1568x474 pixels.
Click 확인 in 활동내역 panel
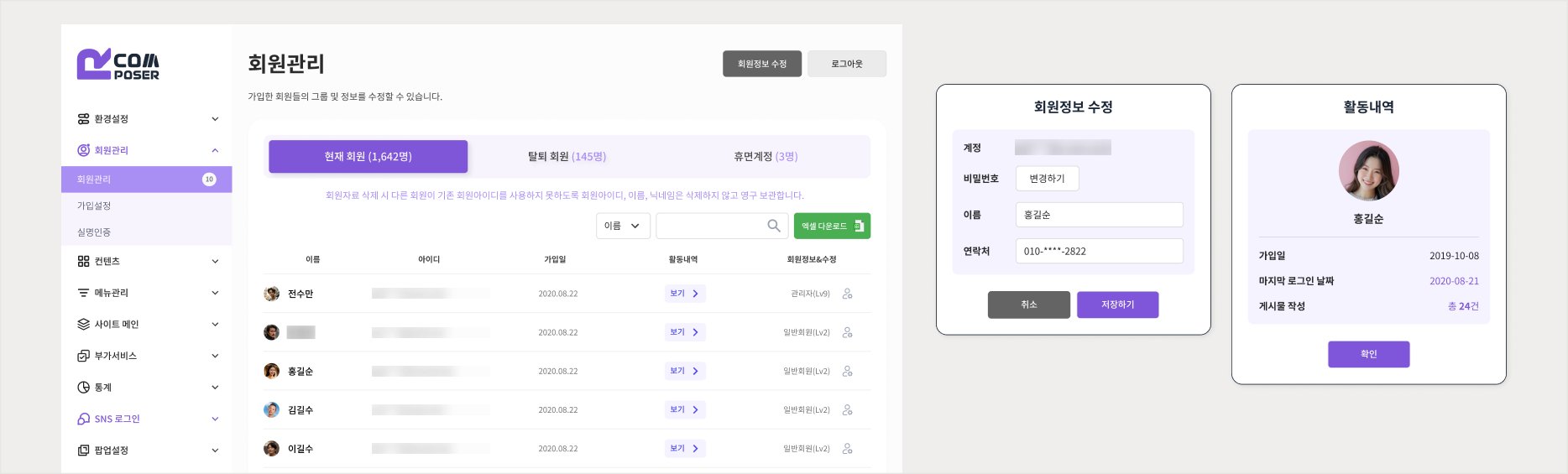1368,354
